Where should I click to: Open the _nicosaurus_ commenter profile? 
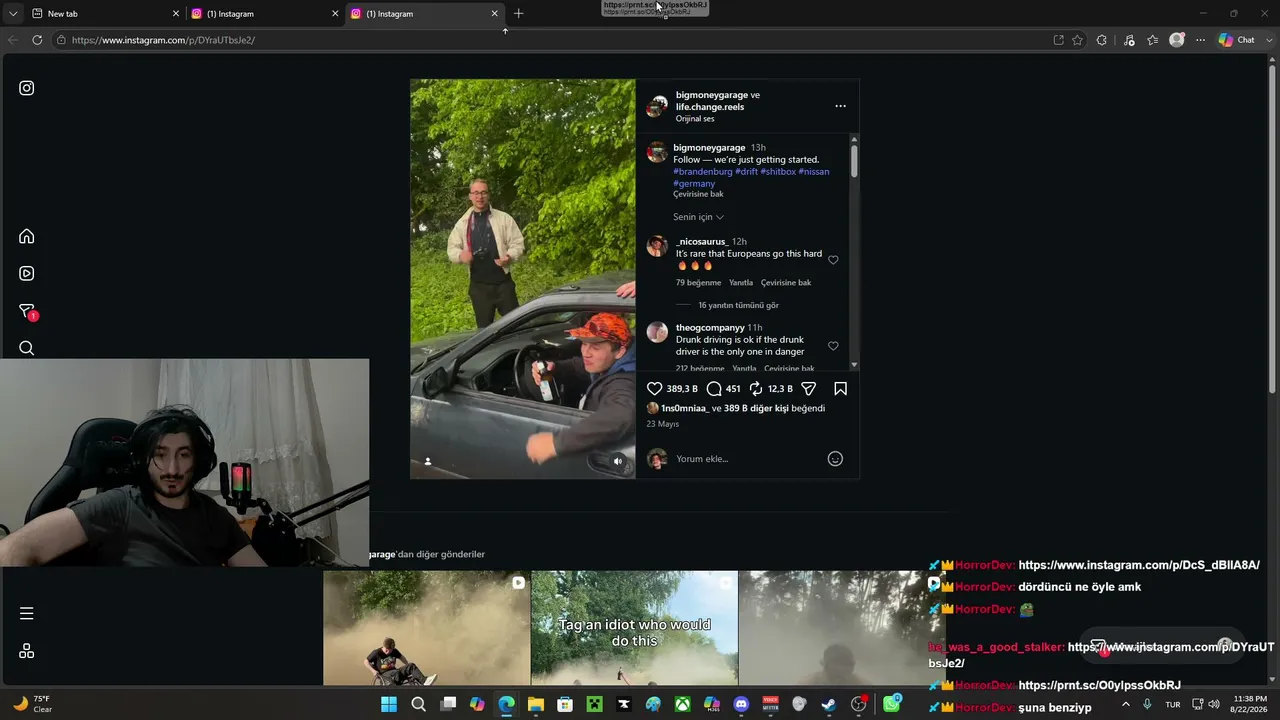click(702, 242)
